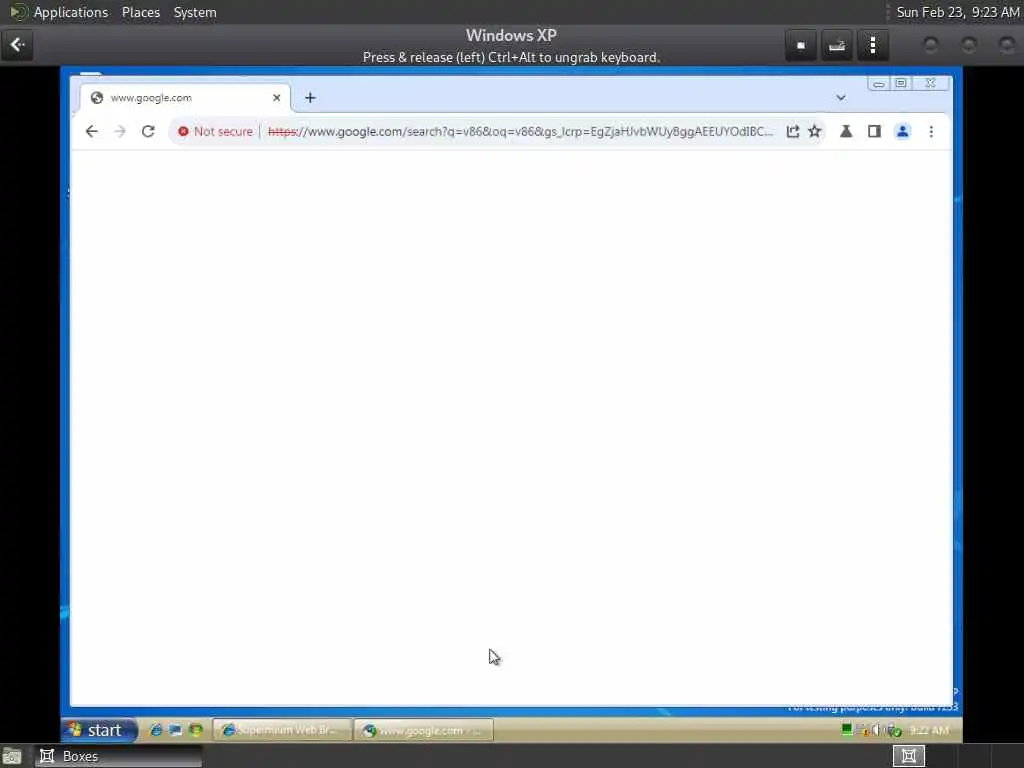Switch to www.google.com taskbar button
Viewport: 1024px width, 768px height.
[x=424, y=730]
